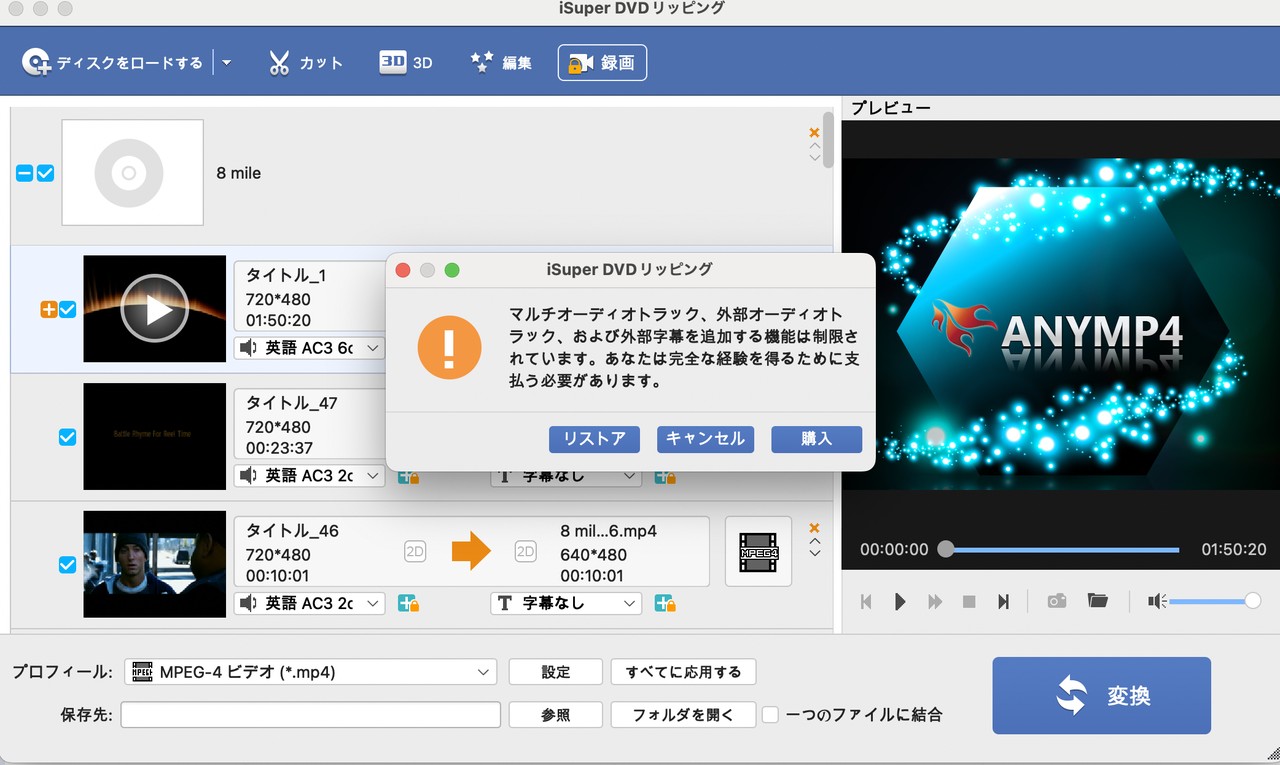Collapse the 8 mile disc group
Screen dimensions: 1280x765
click(25, 173)
